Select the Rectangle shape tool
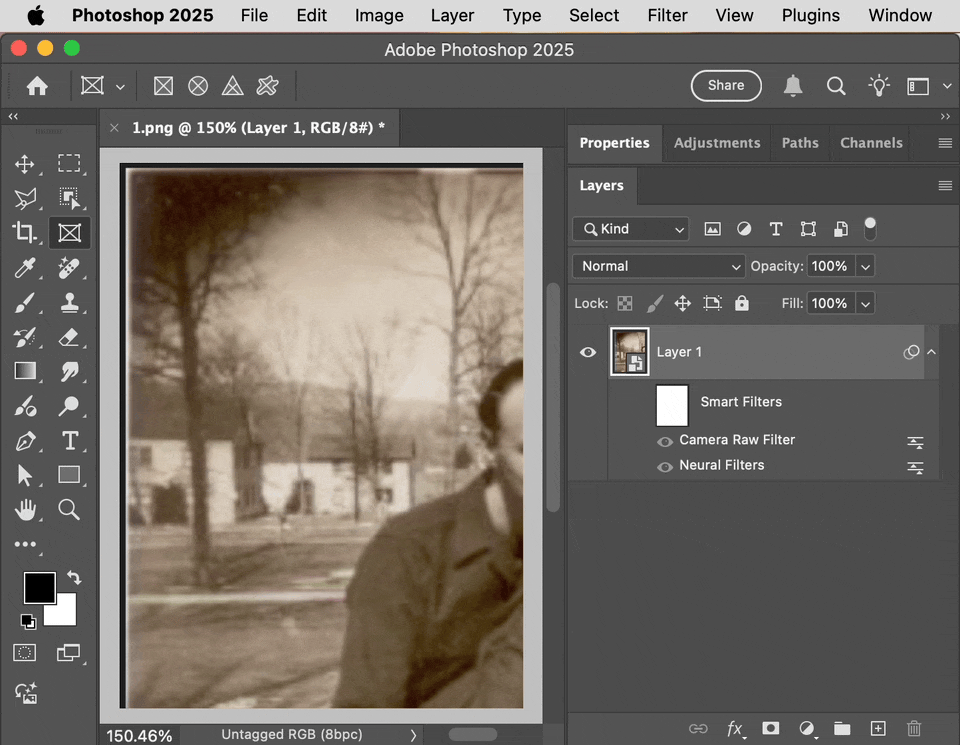This screenshot has width=960, height=745. click(69, 475)
